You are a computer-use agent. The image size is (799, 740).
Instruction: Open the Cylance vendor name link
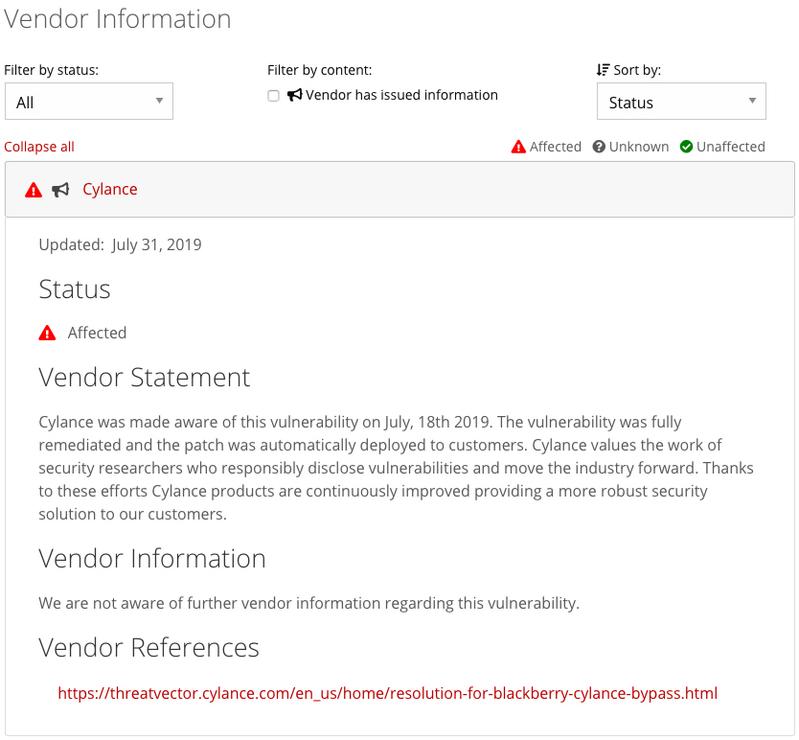tap(110, 190)
